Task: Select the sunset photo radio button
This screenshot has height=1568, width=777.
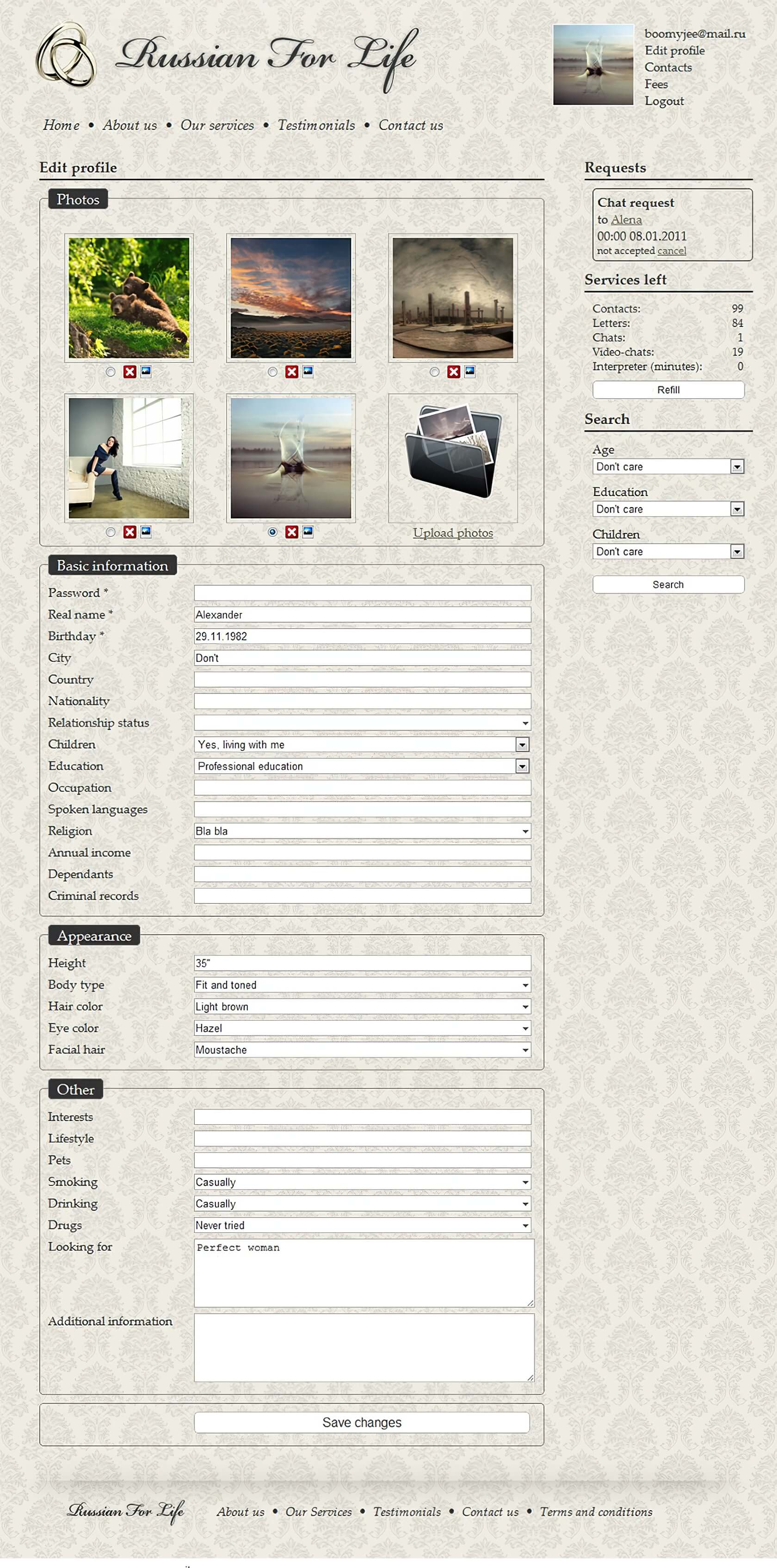Action: coord(272,372)
